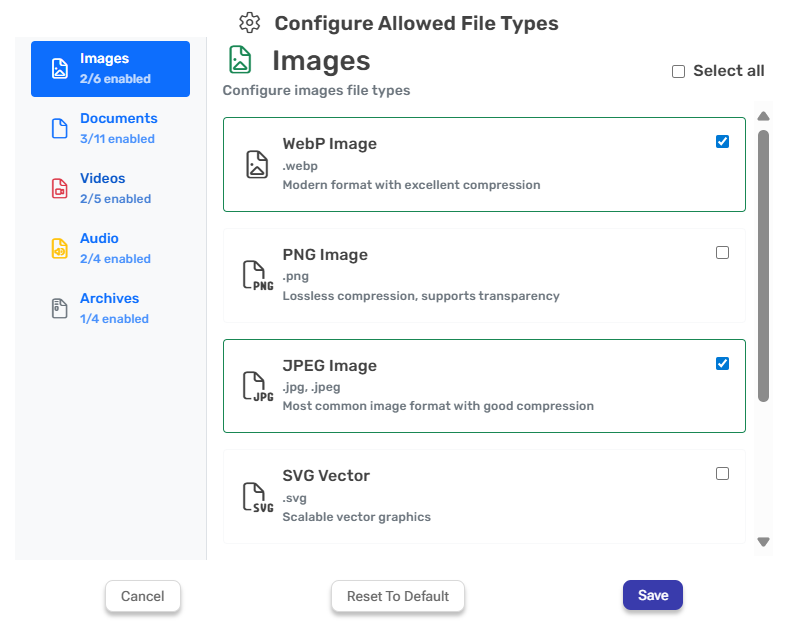Switch to the Documents category tab
Viewport: 793px width, 623px height.
pyautogui.click(x=118, y=128)
